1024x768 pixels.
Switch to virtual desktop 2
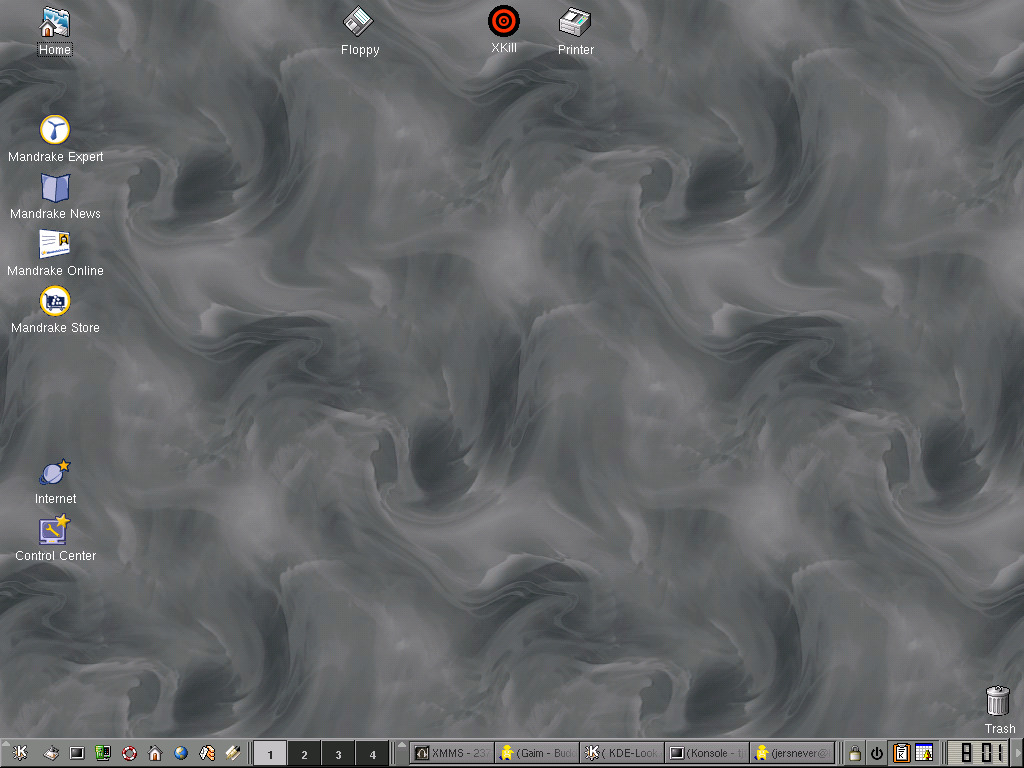304,754
